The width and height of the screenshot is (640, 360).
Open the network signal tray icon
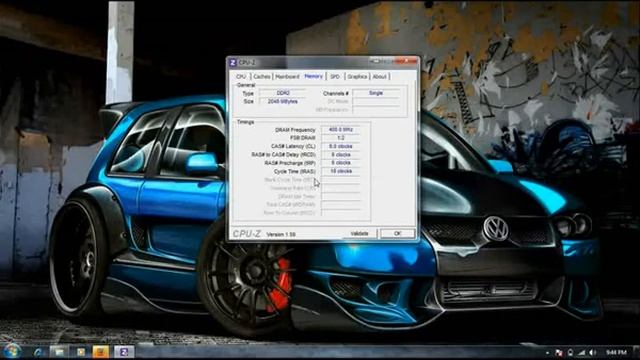point(582,353)
